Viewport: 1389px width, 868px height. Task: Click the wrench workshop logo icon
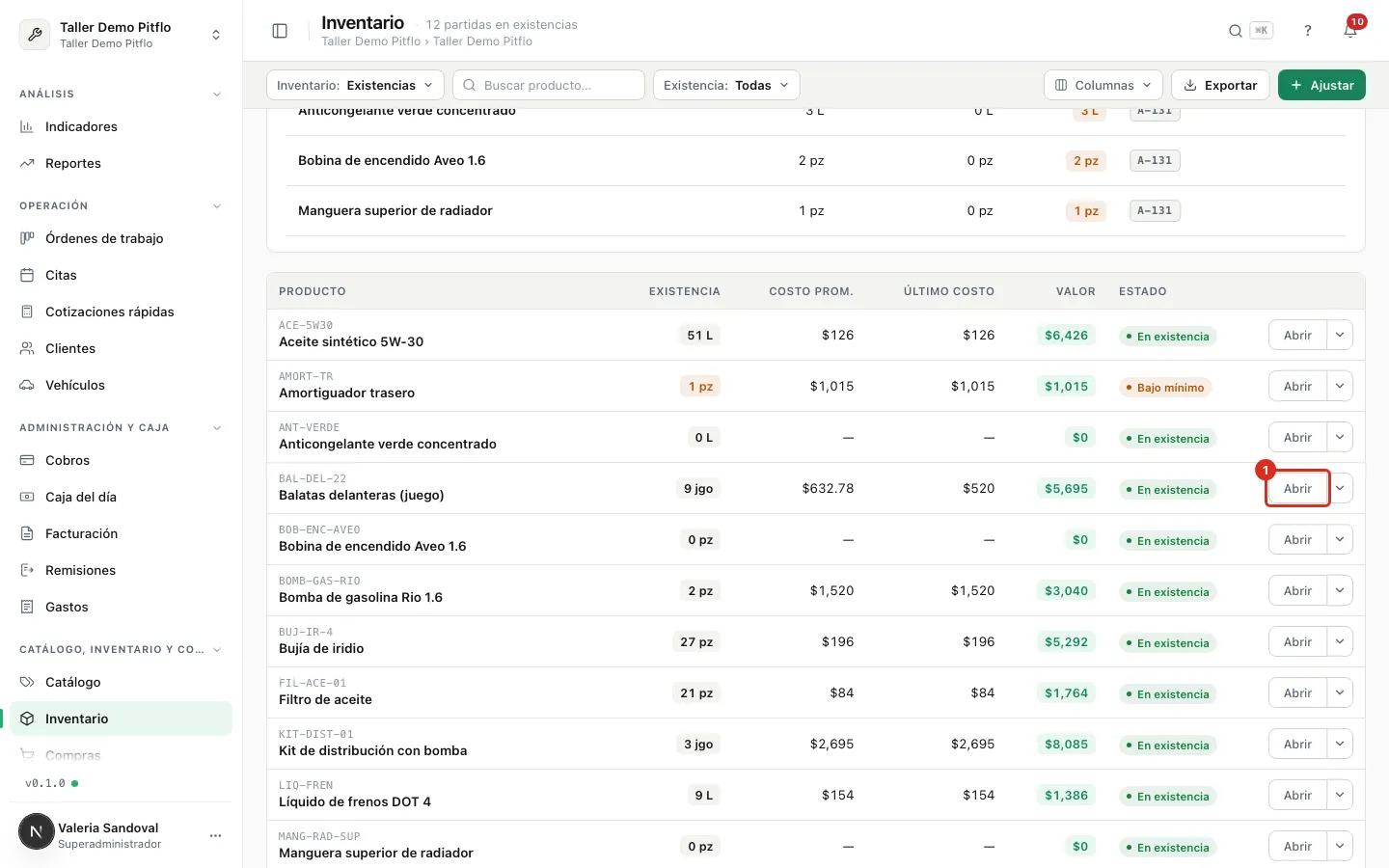tap(35, 35)
